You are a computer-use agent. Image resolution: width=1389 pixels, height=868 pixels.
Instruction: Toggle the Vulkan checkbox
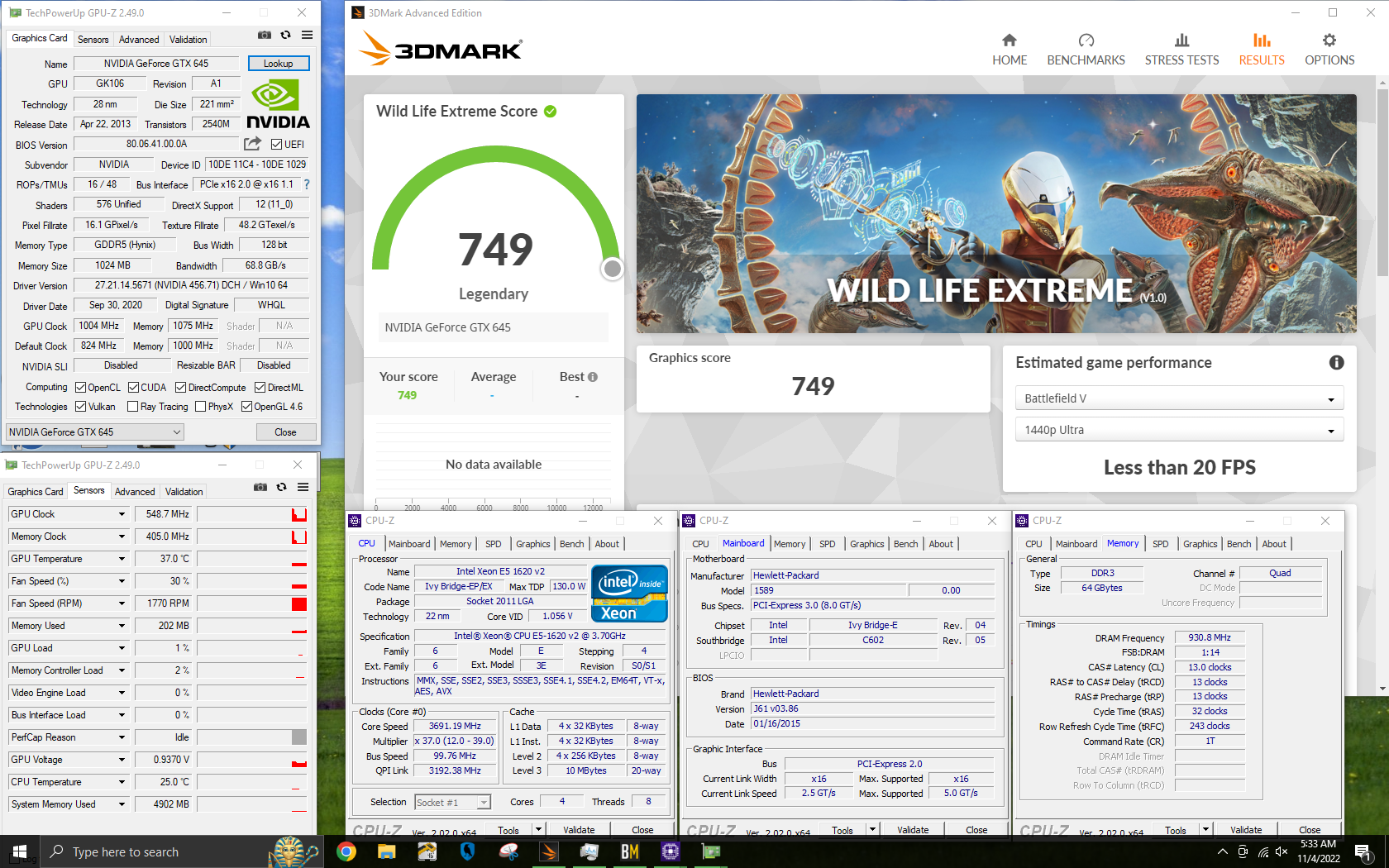click(x=80, y=406)
